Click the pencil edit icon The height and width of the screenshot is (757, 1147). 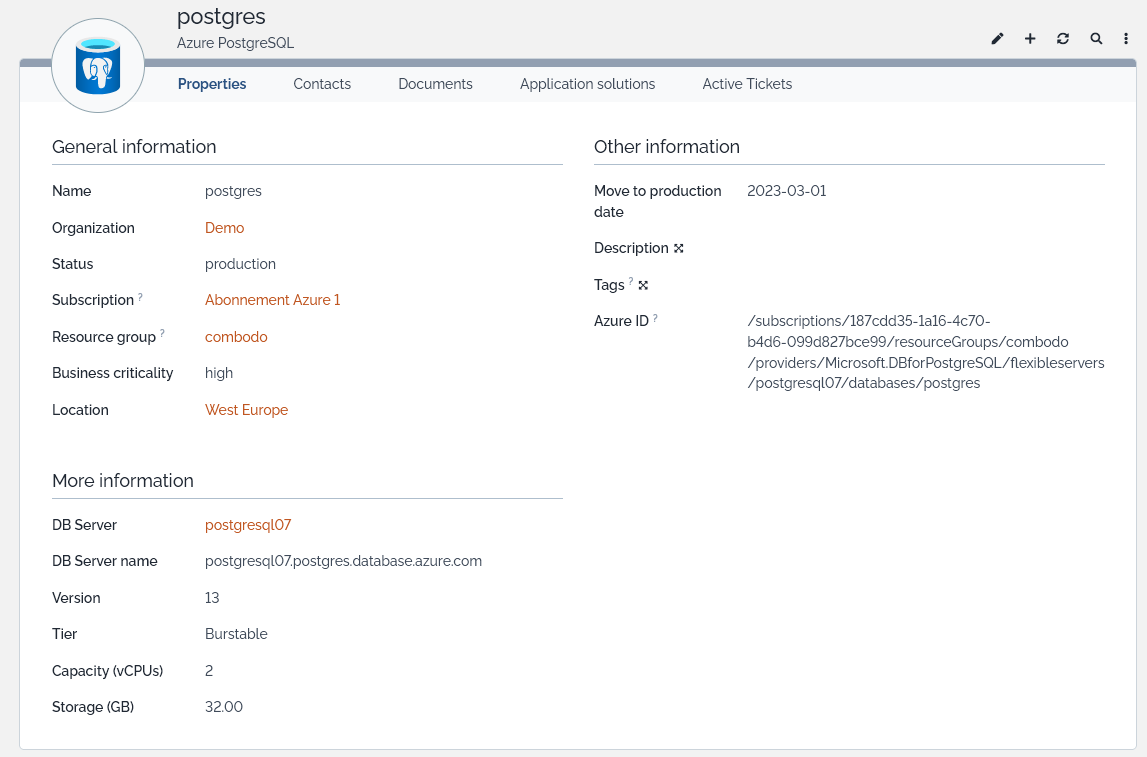coord(997,39)
